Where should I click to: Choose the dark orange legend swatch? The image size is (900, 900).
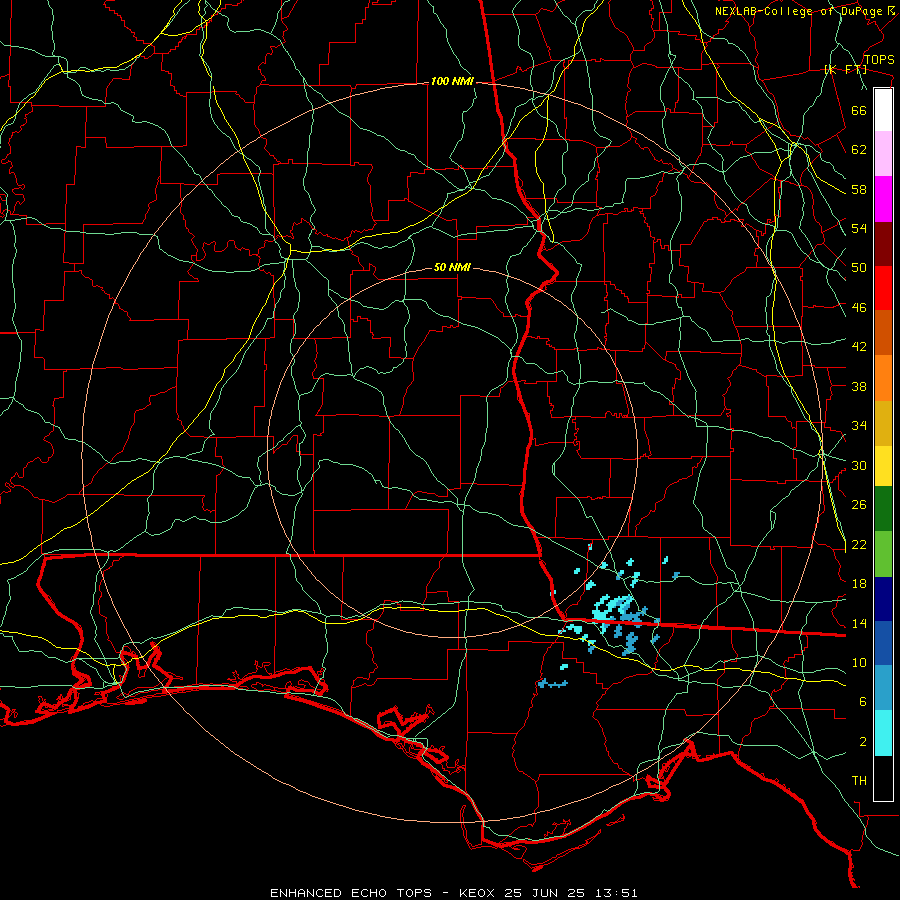(x=883, y=332)
